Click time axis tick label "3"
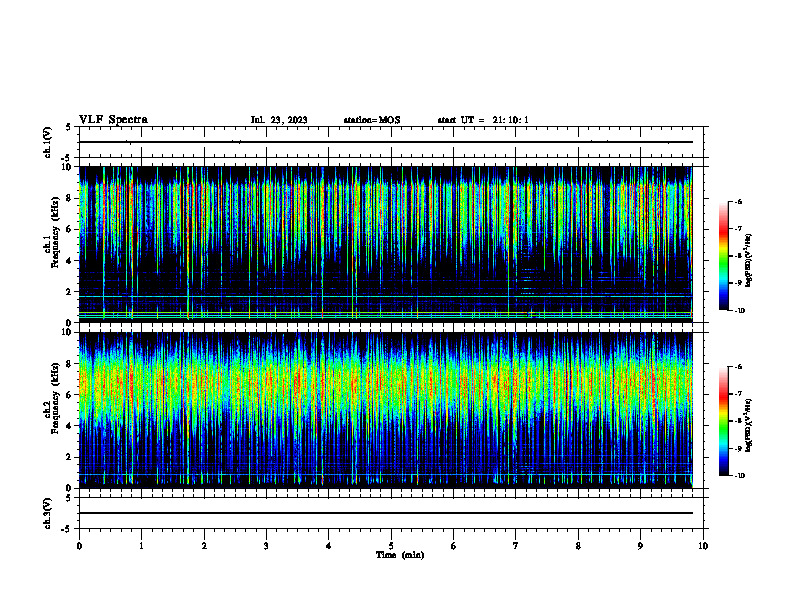This screenshot has height=612, width=792. [x=266, y=546]
